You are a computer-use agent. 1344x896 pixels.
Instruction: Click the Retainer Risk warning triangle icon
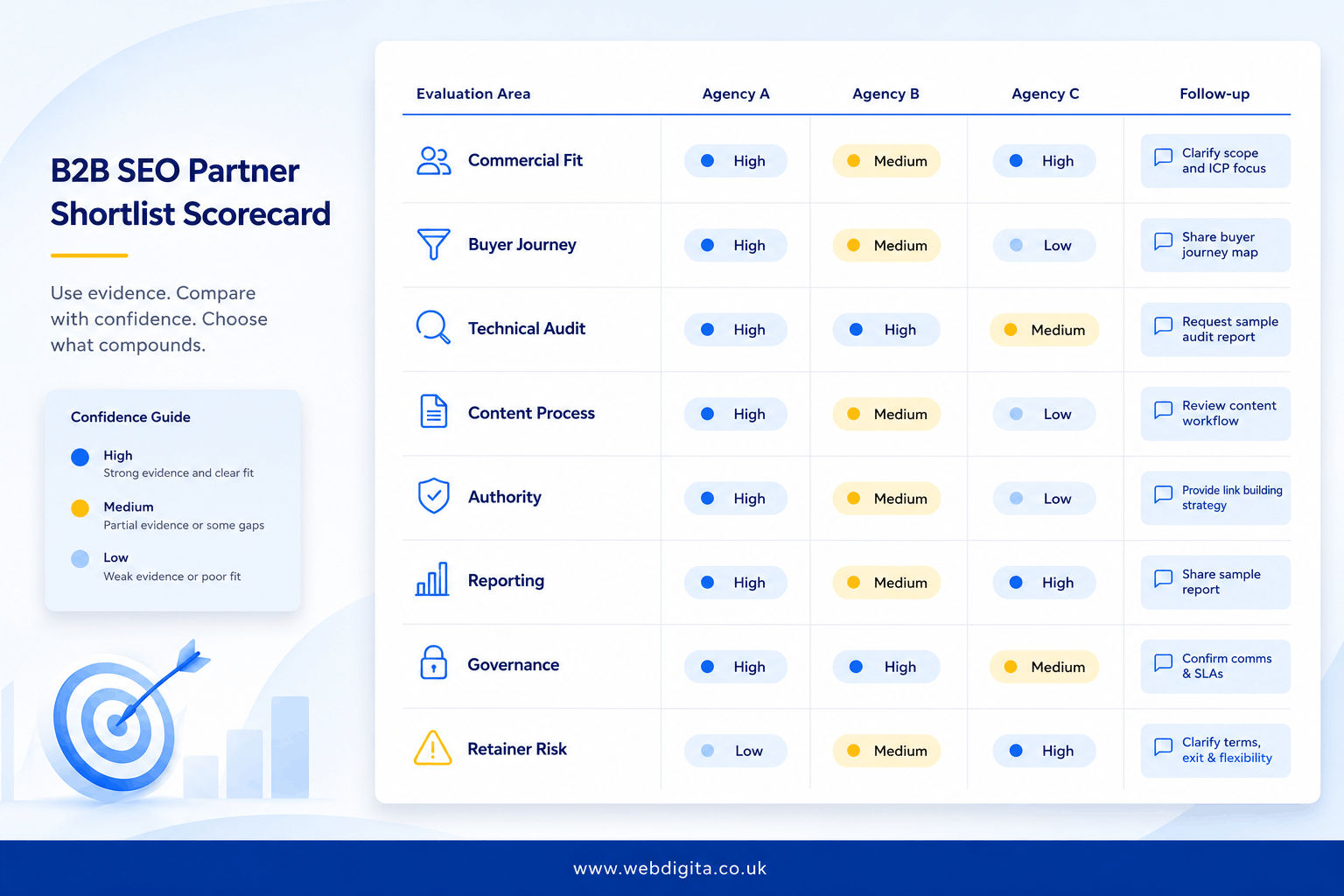point(432,748)
